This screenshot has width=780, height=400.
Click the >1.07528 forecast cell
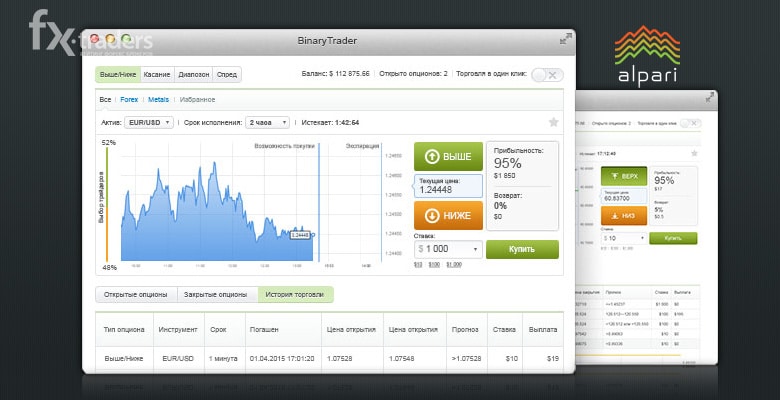click(467, 358)
